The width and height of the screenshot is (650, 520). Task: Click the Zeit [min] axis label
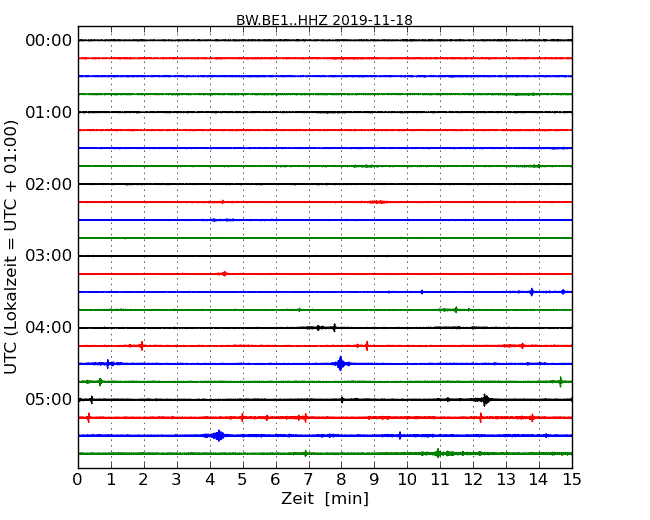click(x=325, y=498)
